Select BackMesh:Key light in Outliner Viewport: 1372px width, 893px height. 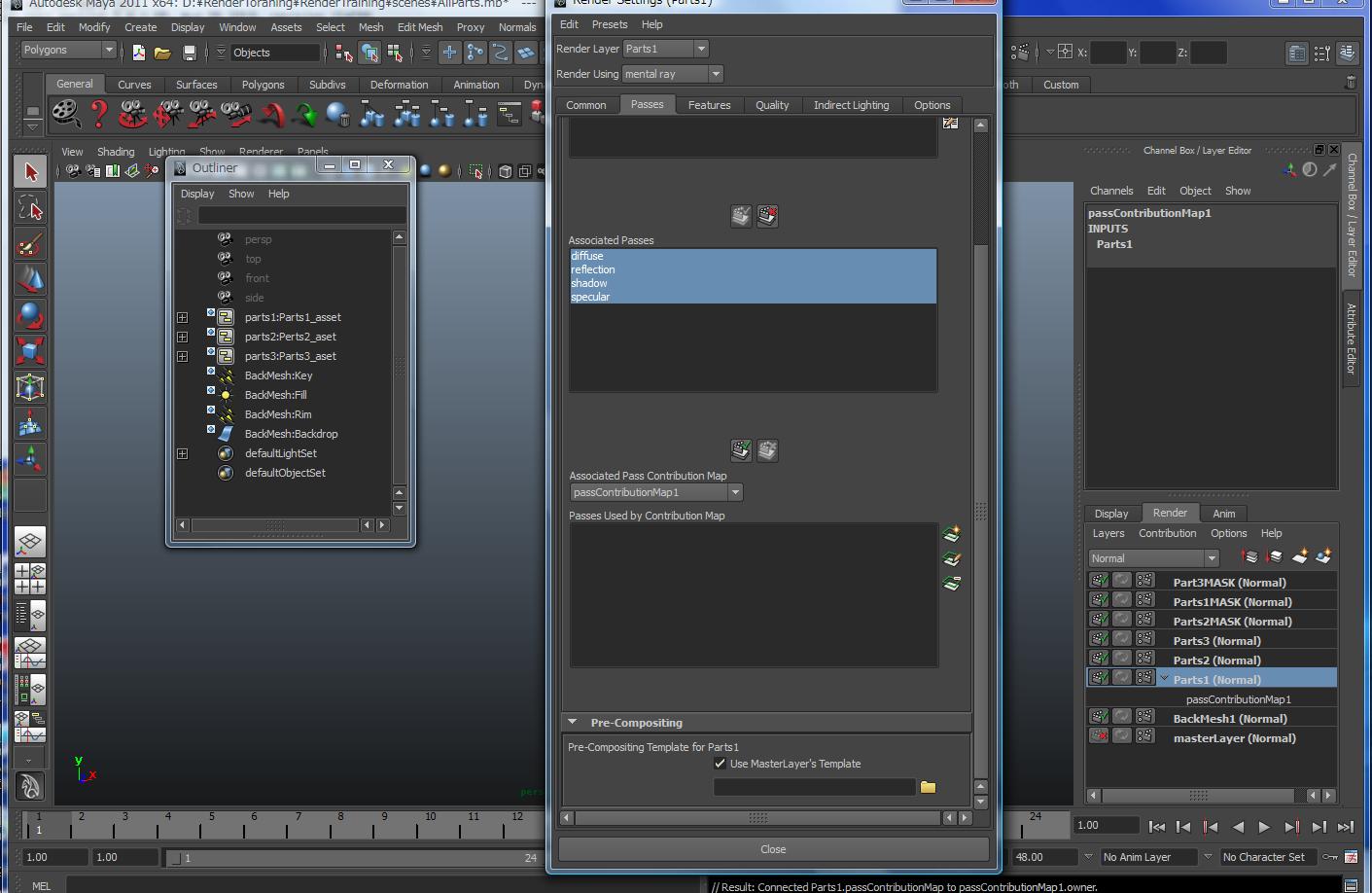(278, 375)
